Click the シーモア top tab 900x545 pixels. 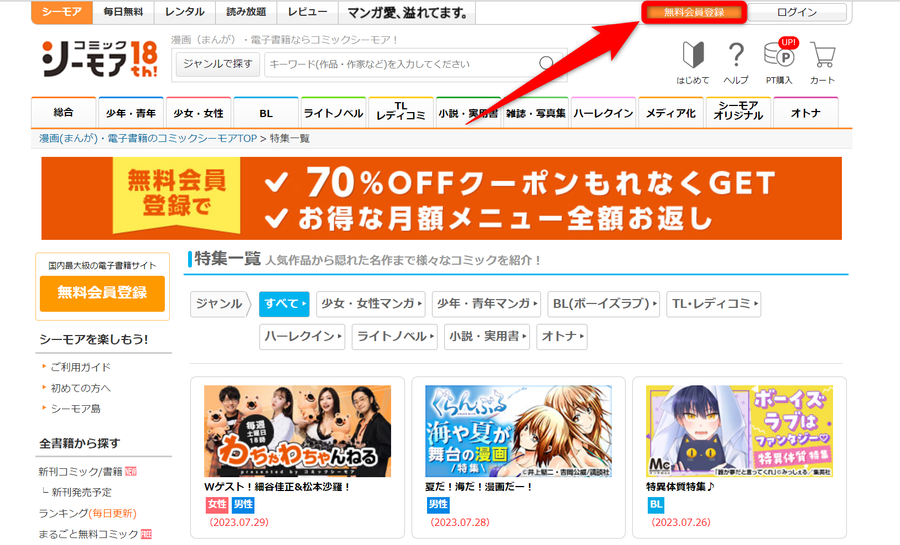62,12
